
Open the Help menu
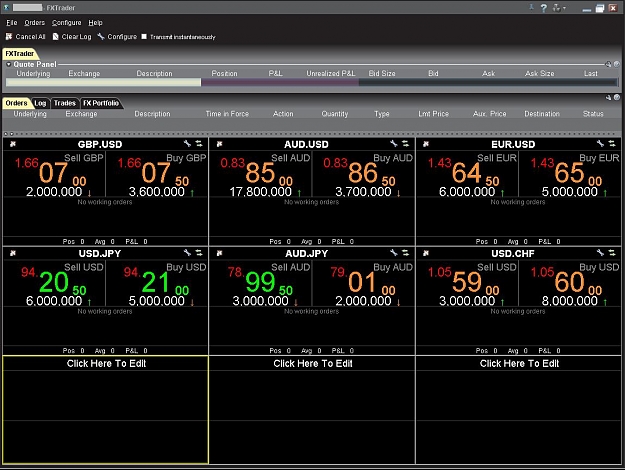[95, 23]
